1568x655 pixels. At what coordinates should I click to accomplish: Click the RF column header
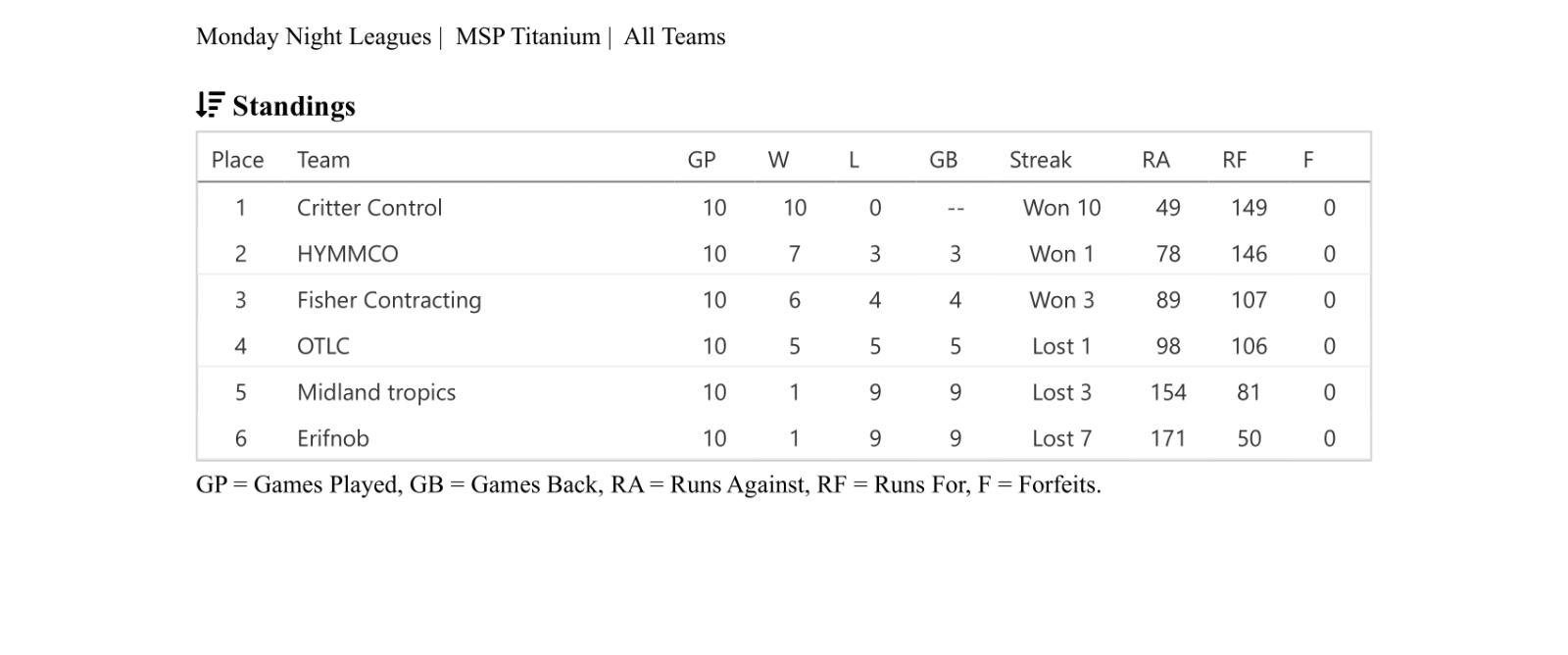[1234, 160]
